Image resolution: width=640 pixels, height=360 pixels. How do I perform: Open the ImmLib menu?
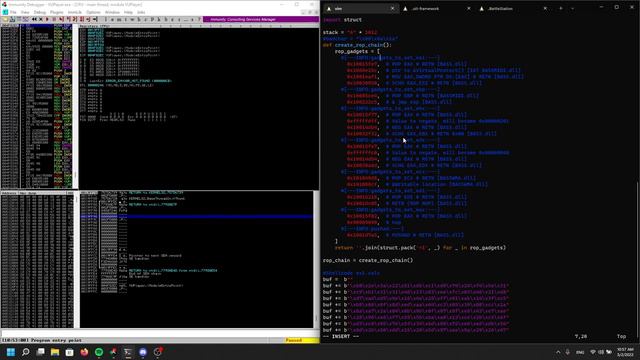pos(75,12)
